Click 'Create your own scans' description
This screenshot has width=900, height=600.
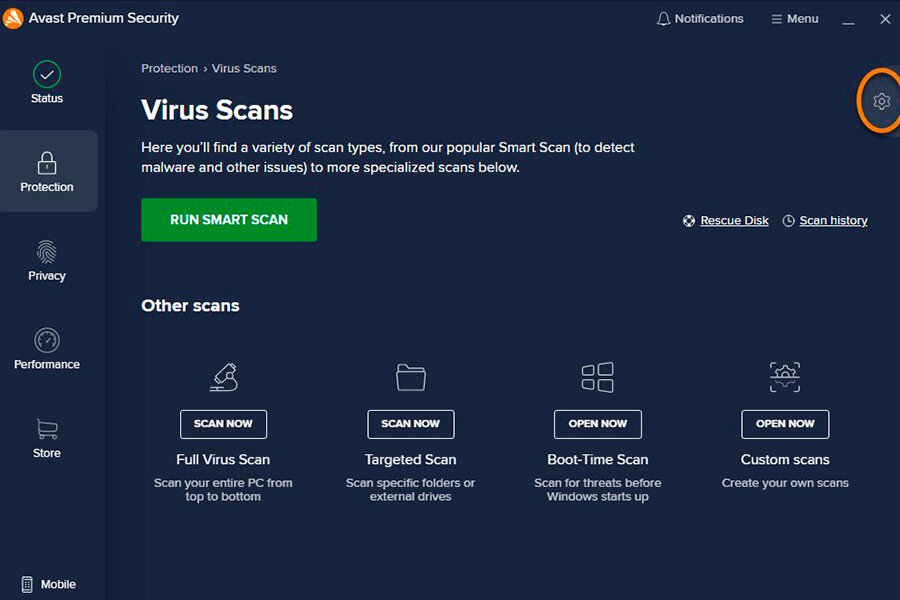[x=785, y=483]
